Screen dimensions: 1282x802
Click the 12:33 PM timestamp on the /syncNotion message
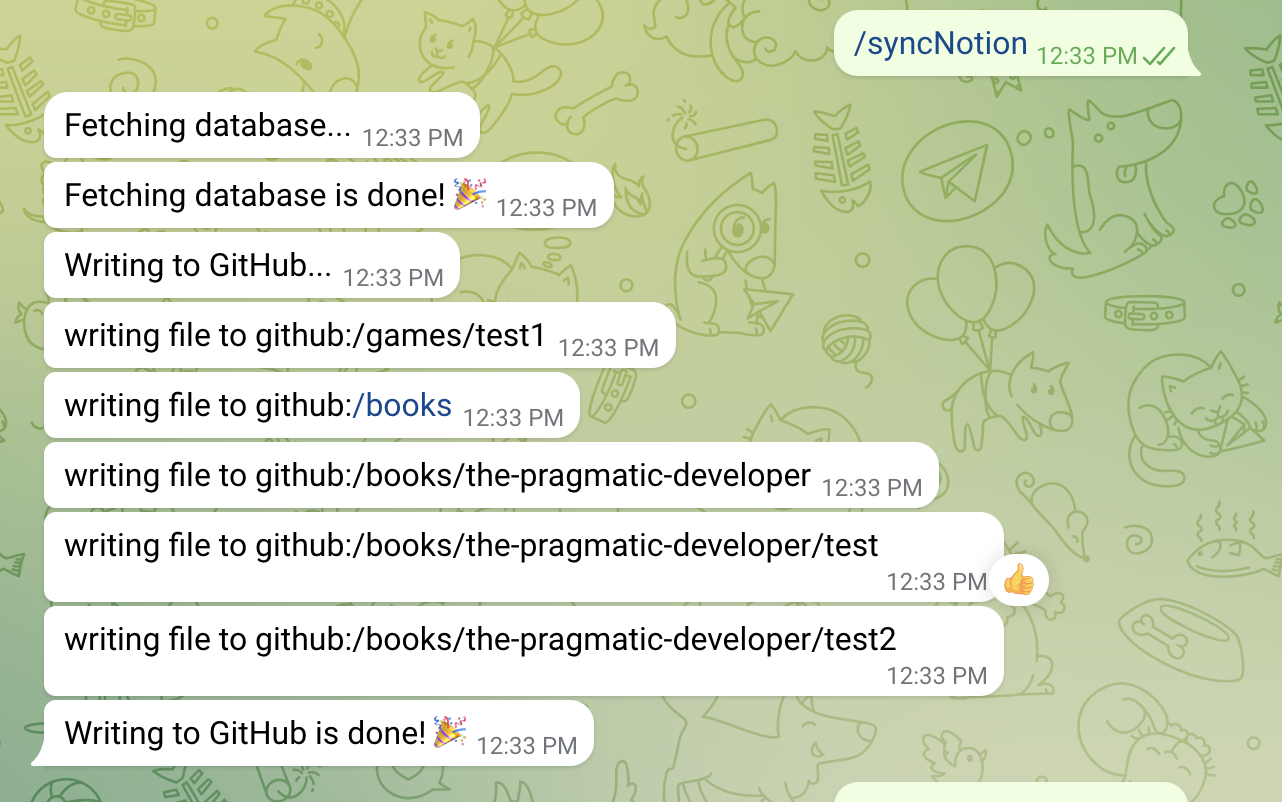point(1086,56)
